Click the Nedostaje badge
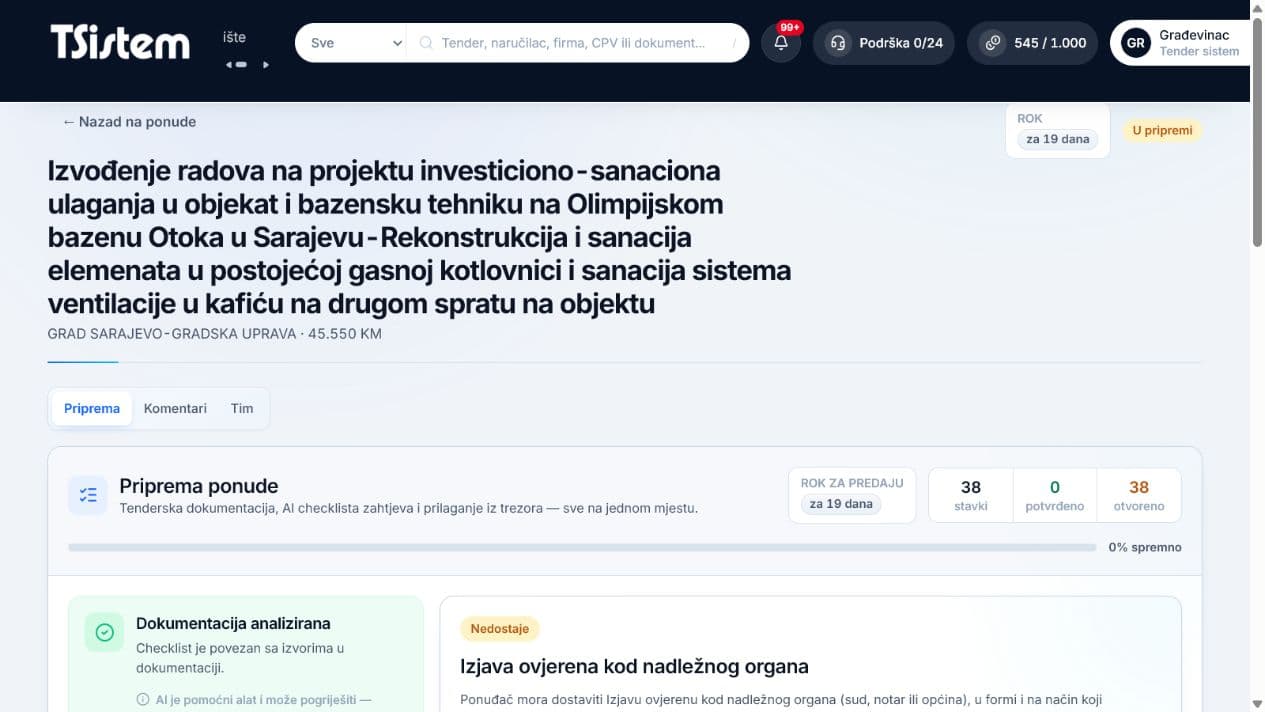The height and width of the screenshot is (712, 1265). (x=500, y=629)
